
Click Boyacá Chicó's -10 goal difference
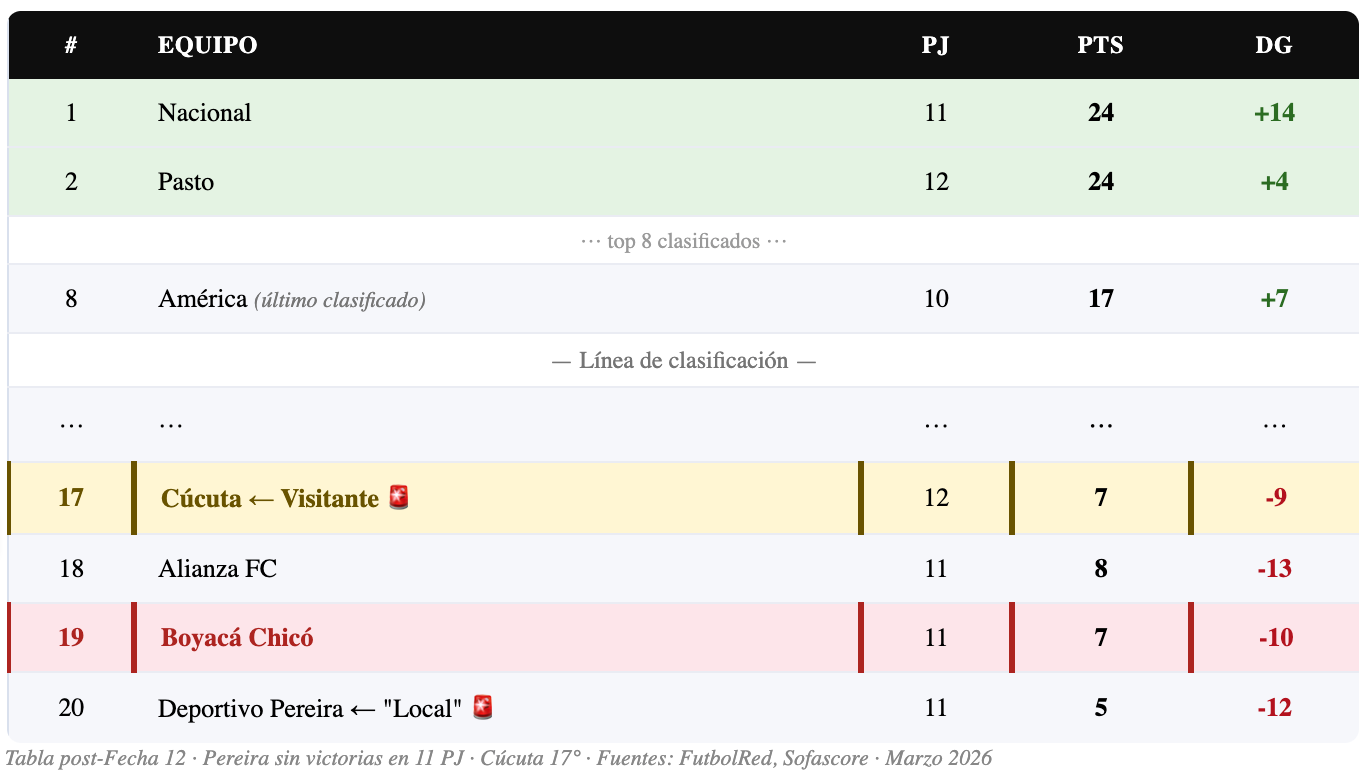click(1274, 638)
